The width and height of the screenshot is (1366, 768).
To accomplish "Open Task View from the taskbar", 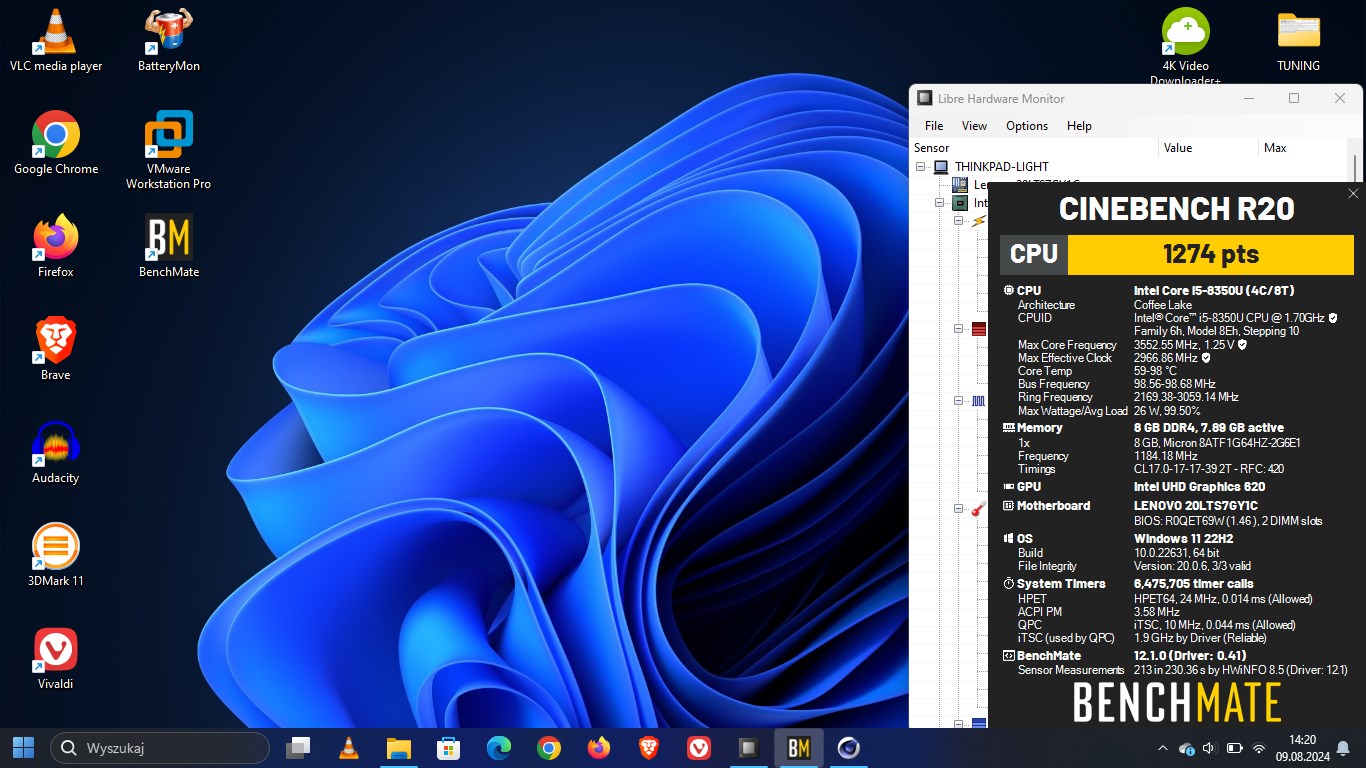I will tap(298, 748).
